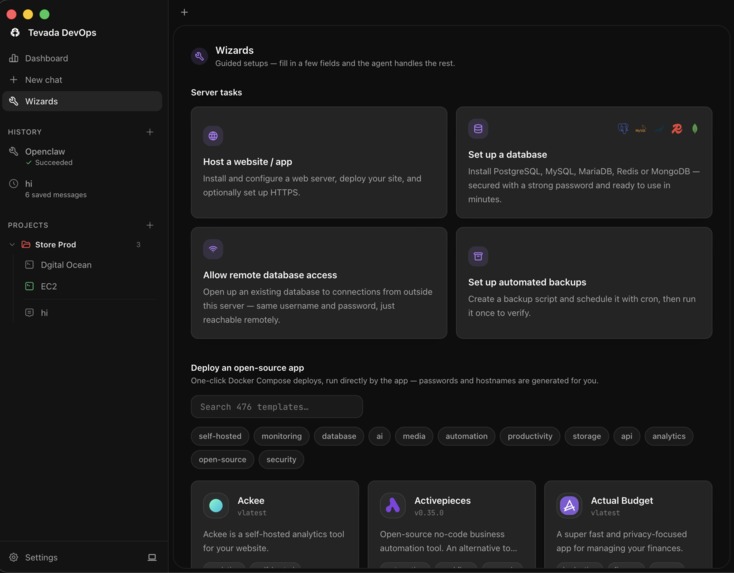Viewport: 734px width, 573px height.
Task: Click the Dashboard chart icon
Action: coord(14,58)
